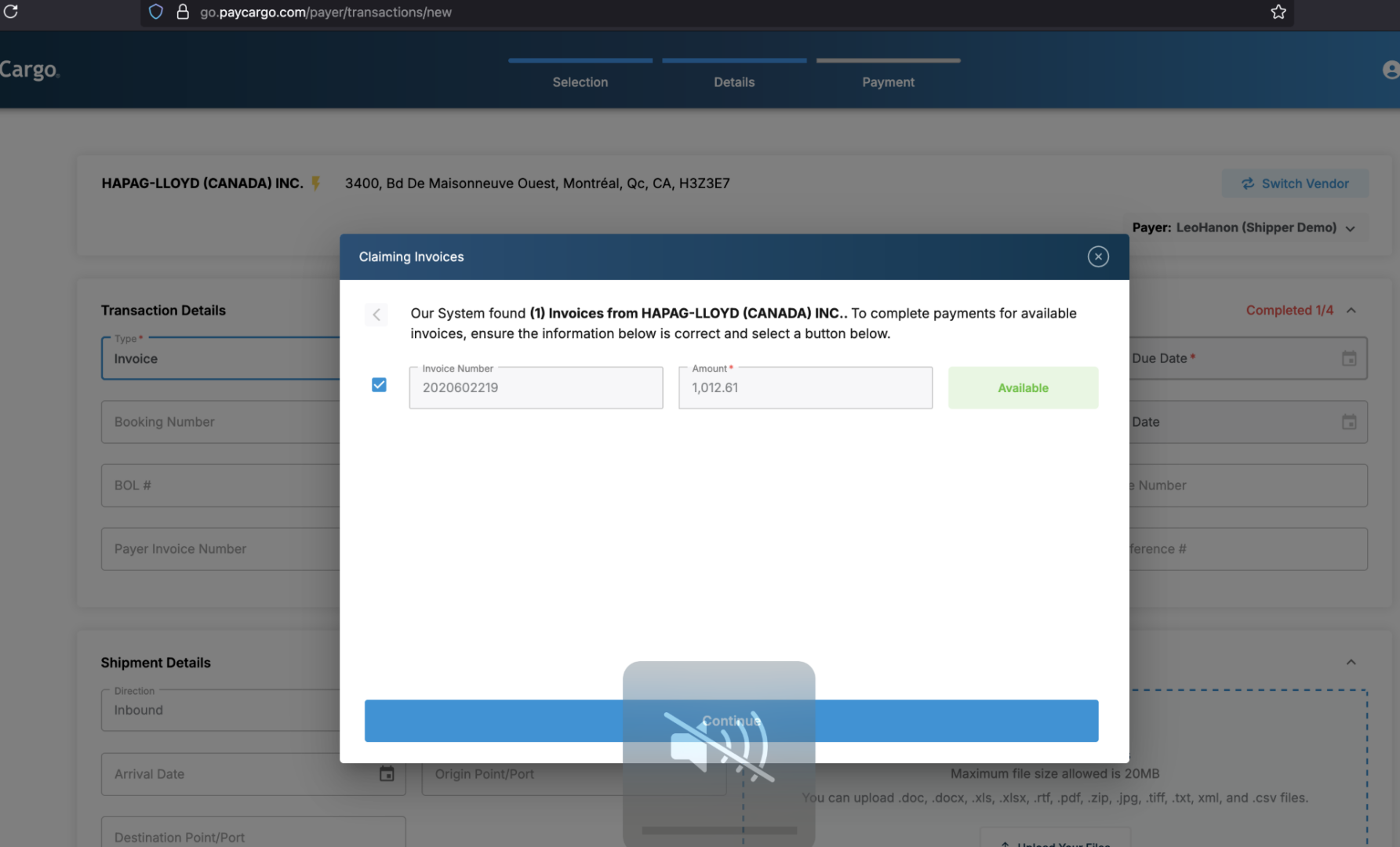Bookmark this page with the star icon
The height and width of the screenshot is (847, 1400).
[x=1278, y=12]
